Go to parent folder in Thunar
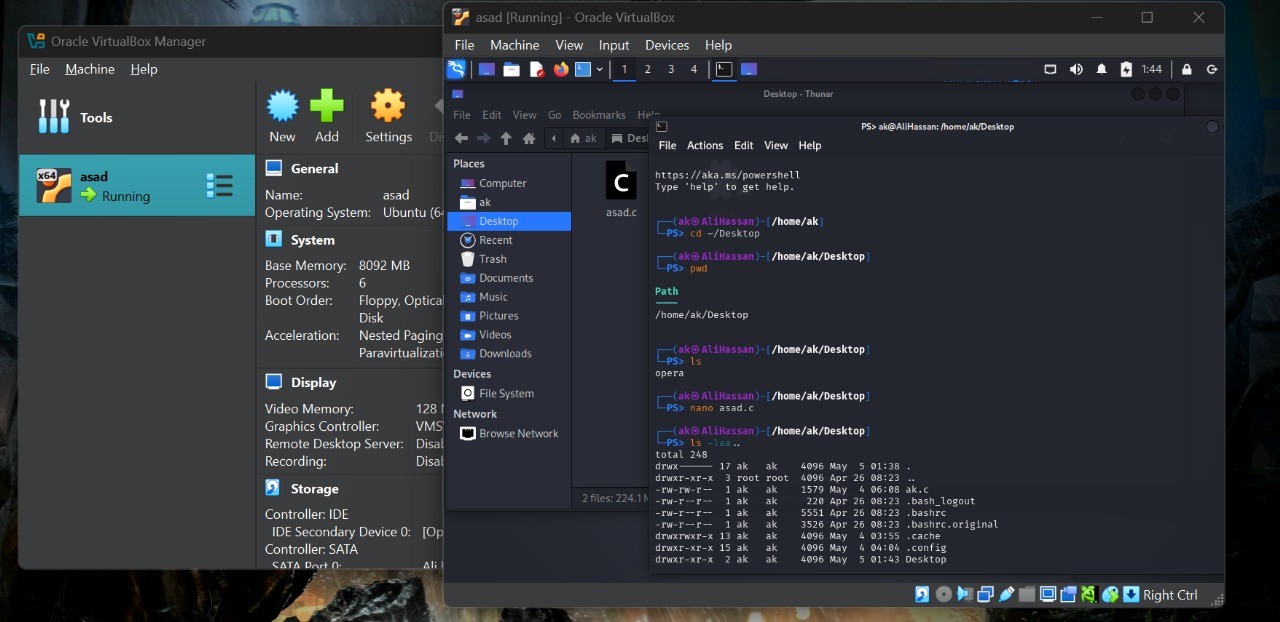 point(506,138)
